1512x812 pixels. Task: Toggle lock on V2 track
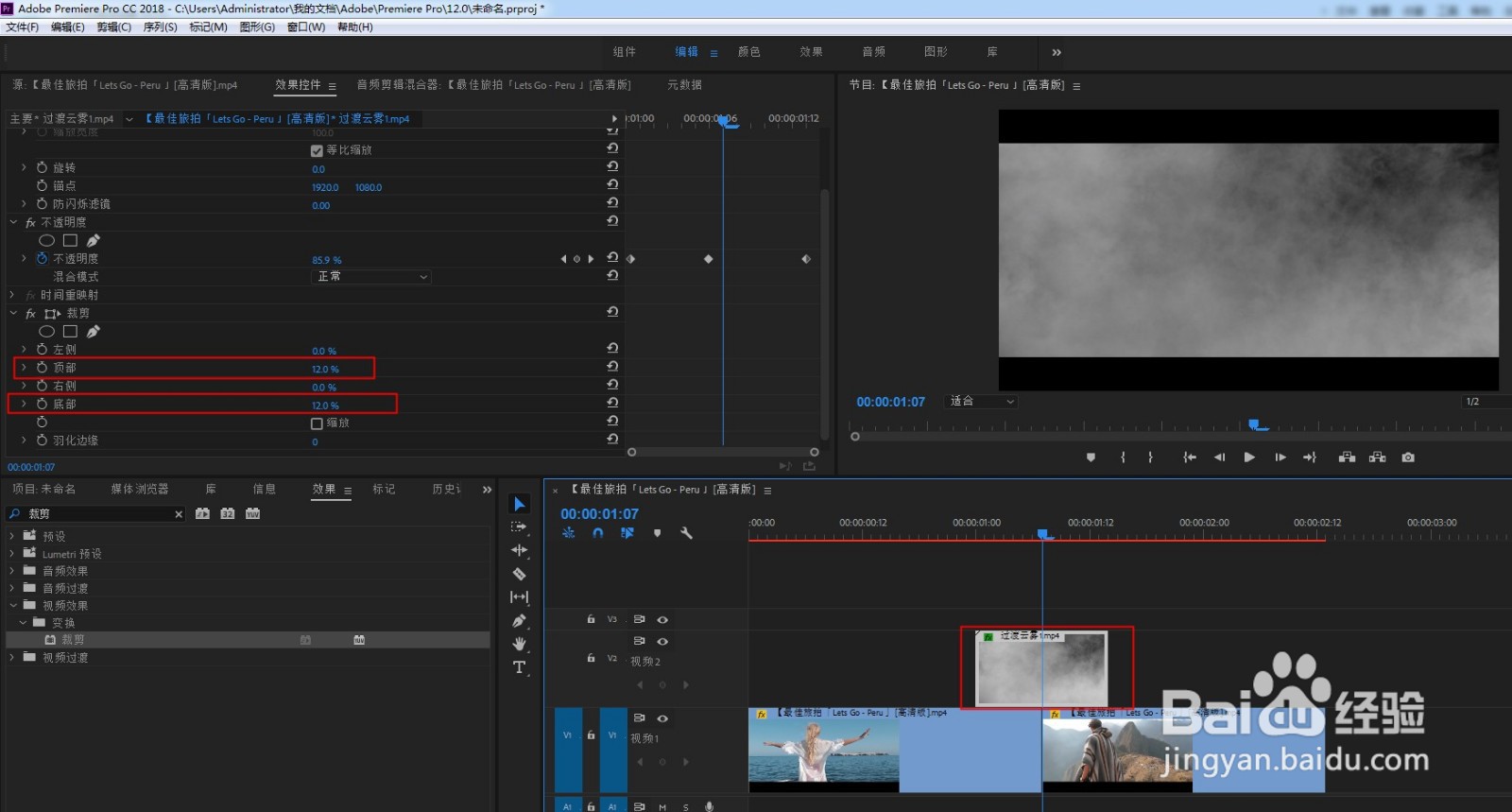(591, 657)
